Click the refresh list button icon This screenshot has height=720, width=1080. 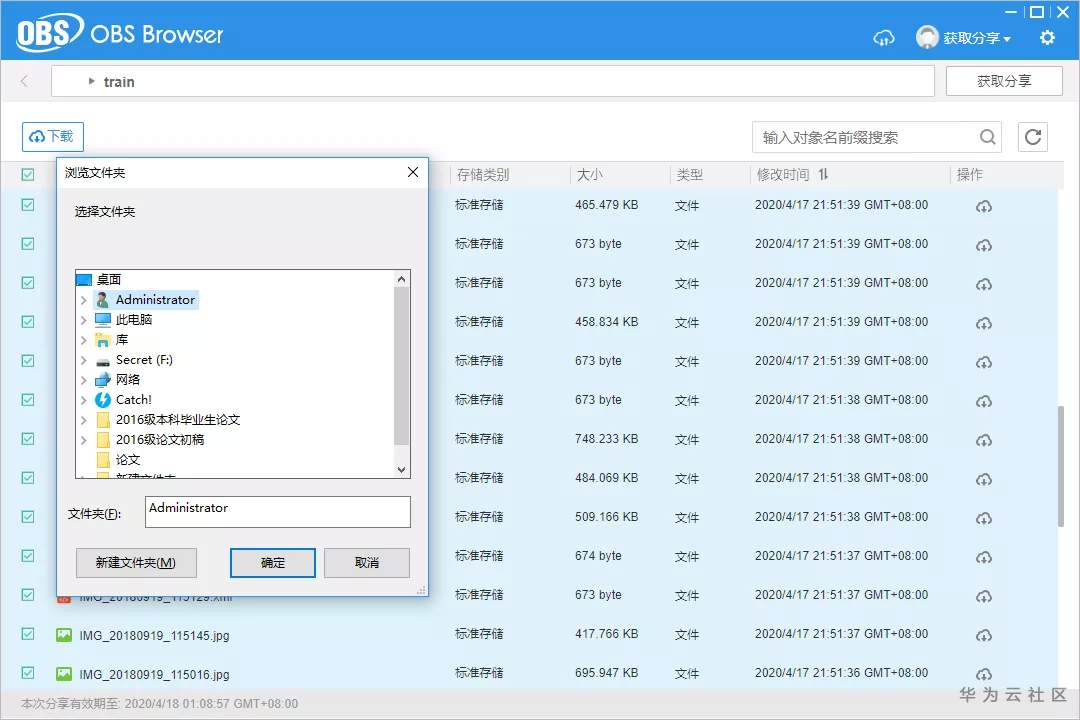1032,137
